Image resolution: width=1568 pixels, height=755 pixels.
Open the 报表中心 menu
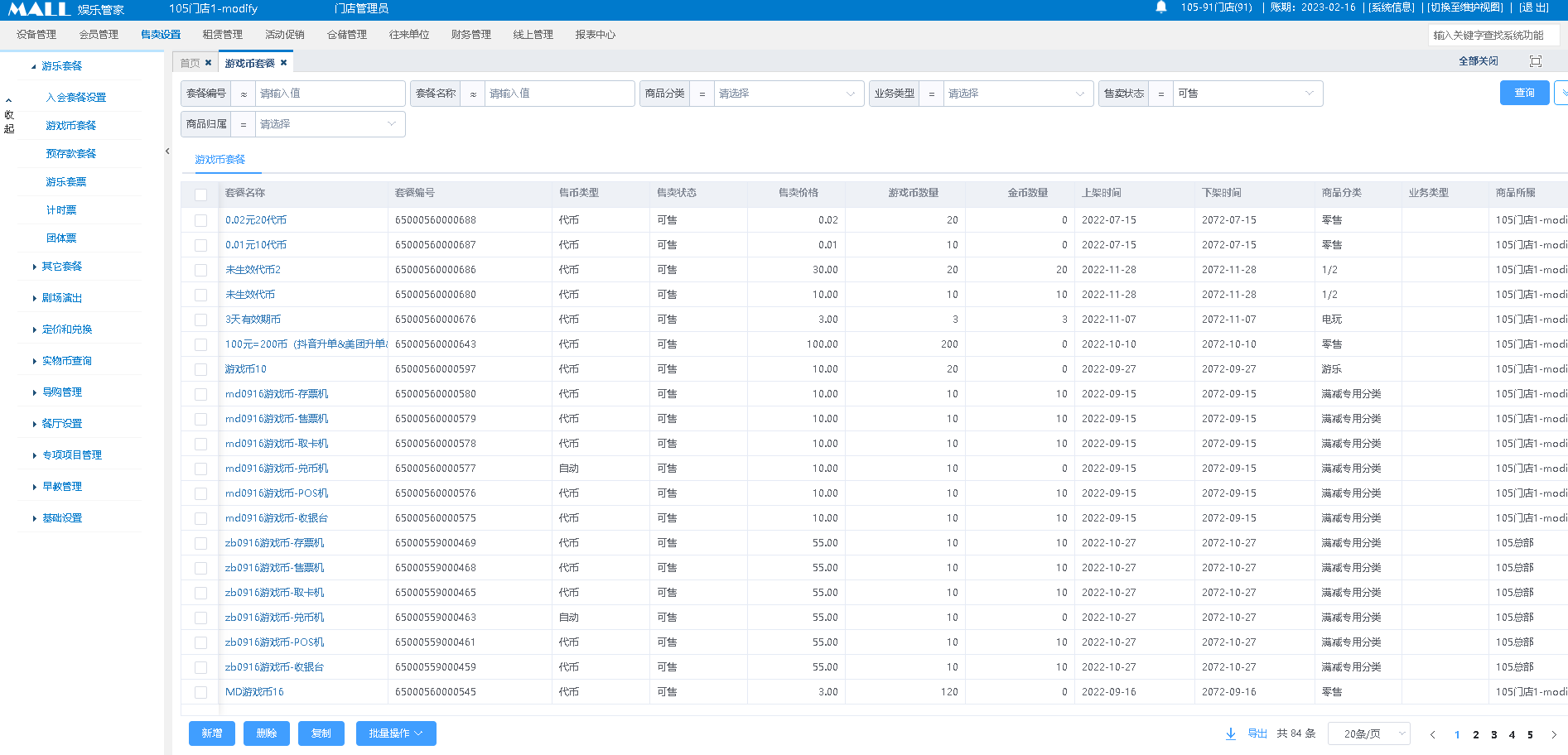[x=596, y=35]
